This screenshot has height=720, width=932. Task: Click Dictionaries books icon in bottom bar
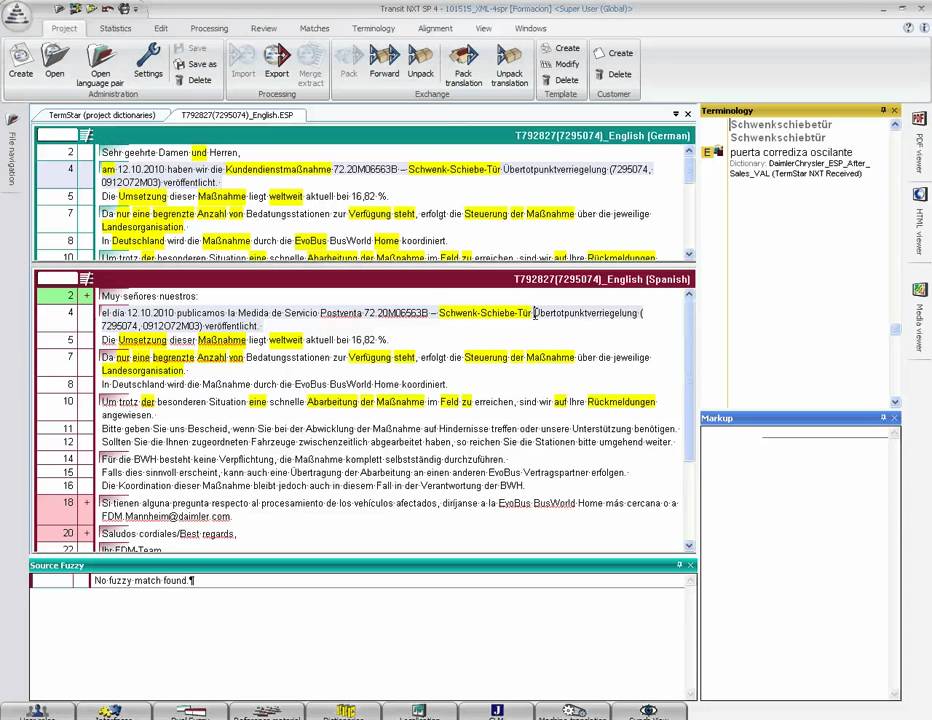coord(344,711)
